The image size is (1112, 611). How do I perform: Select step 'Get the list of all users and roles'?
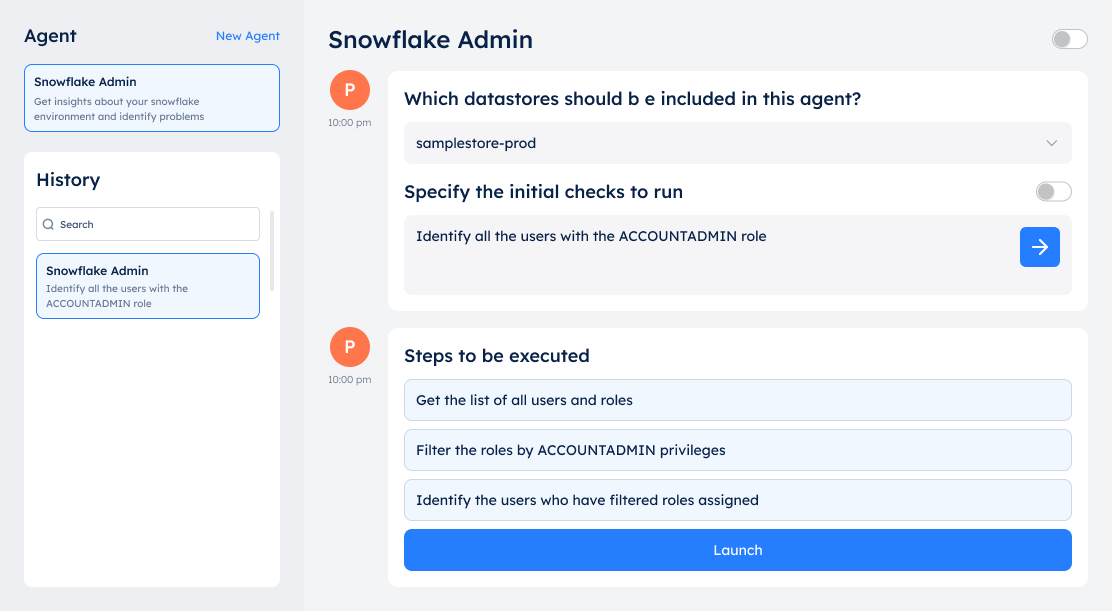point(737,400)
